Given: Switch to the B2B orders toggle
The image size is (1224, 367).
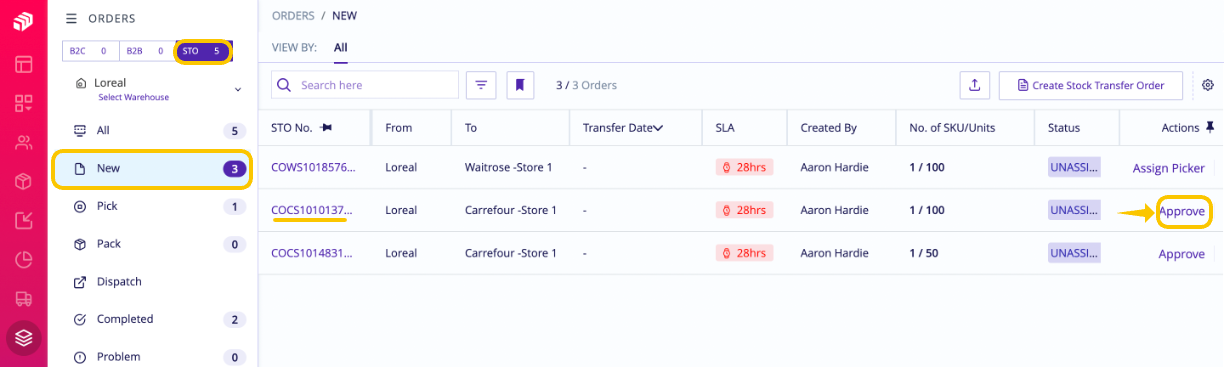Looking at the screenshot, I should click(147, 51).
